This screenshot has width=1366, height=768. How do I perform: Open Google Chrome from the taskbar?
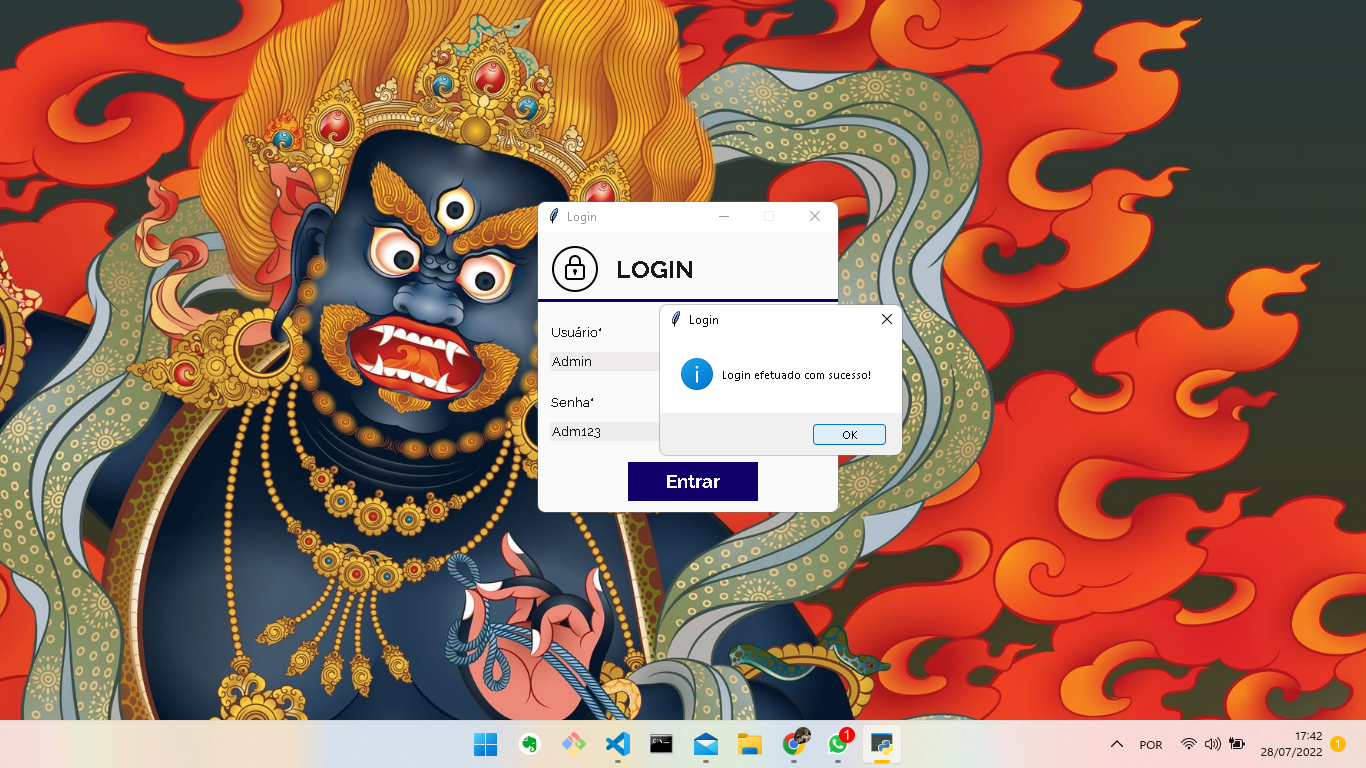pyautogui.click(x=793, y=745)
